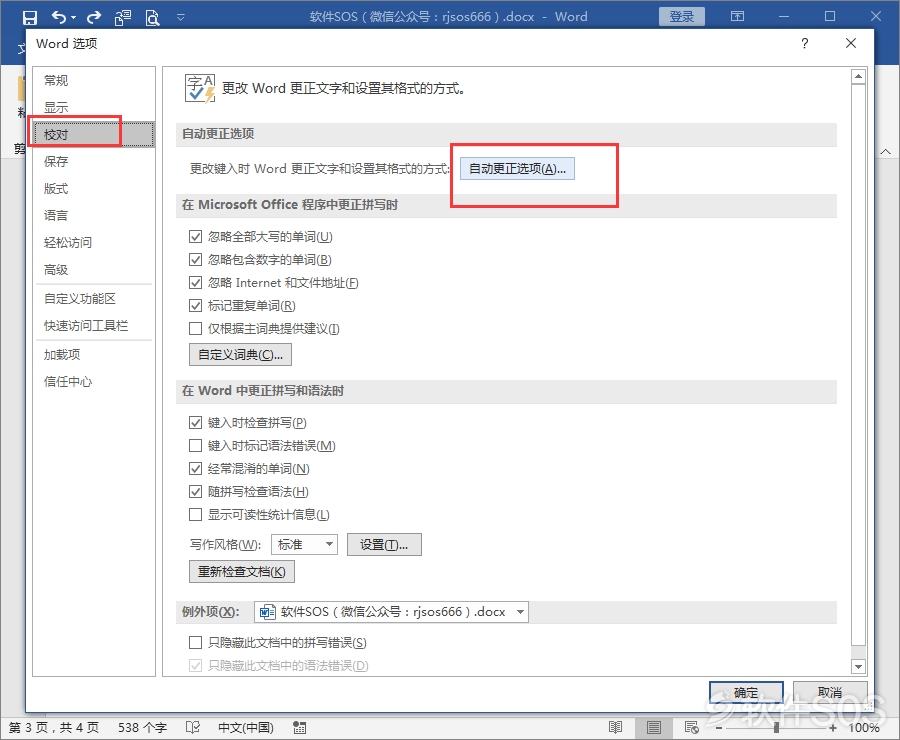Click the 中文(中国) language indicator
The width and height of the screenshot is (900, 740).
coord(246,727)
